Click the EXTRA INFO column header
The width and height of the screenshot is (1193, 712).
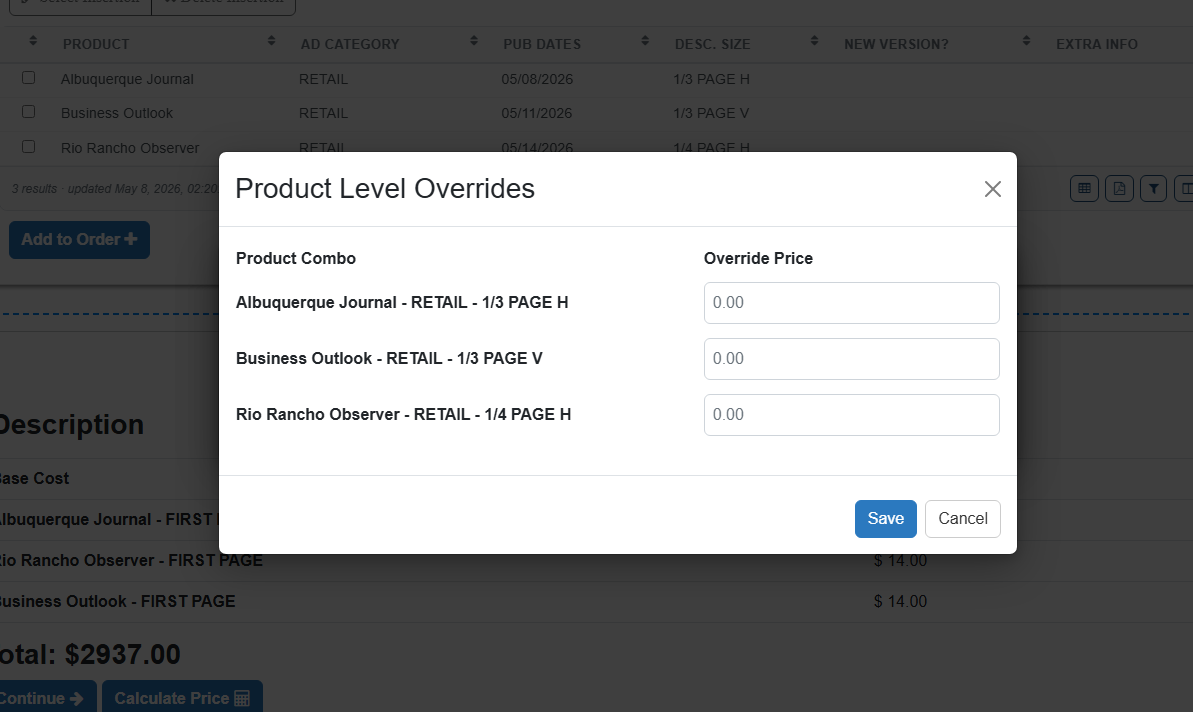(1096, 44)
